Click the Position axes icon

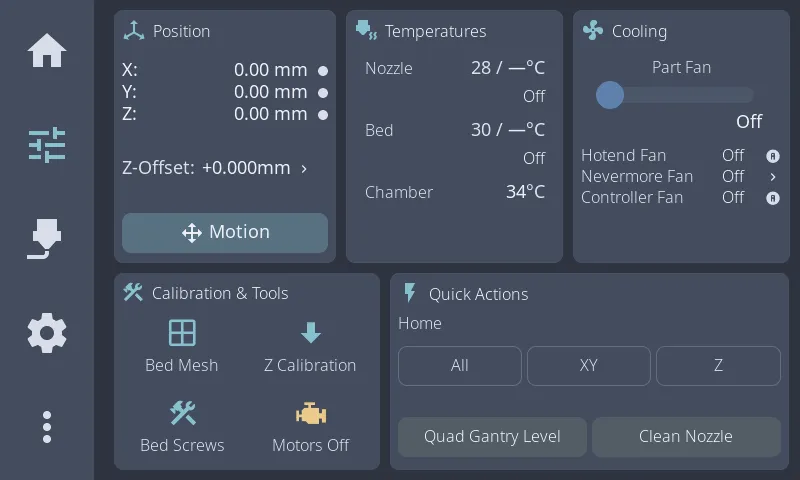pyautogui.click(x=134, y=31)
